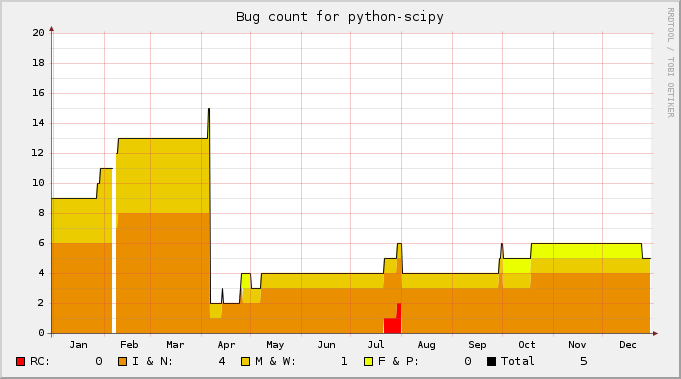
Task: Click the '6' y-axis label
Action: pyautogui.click(x=41, y=243)
